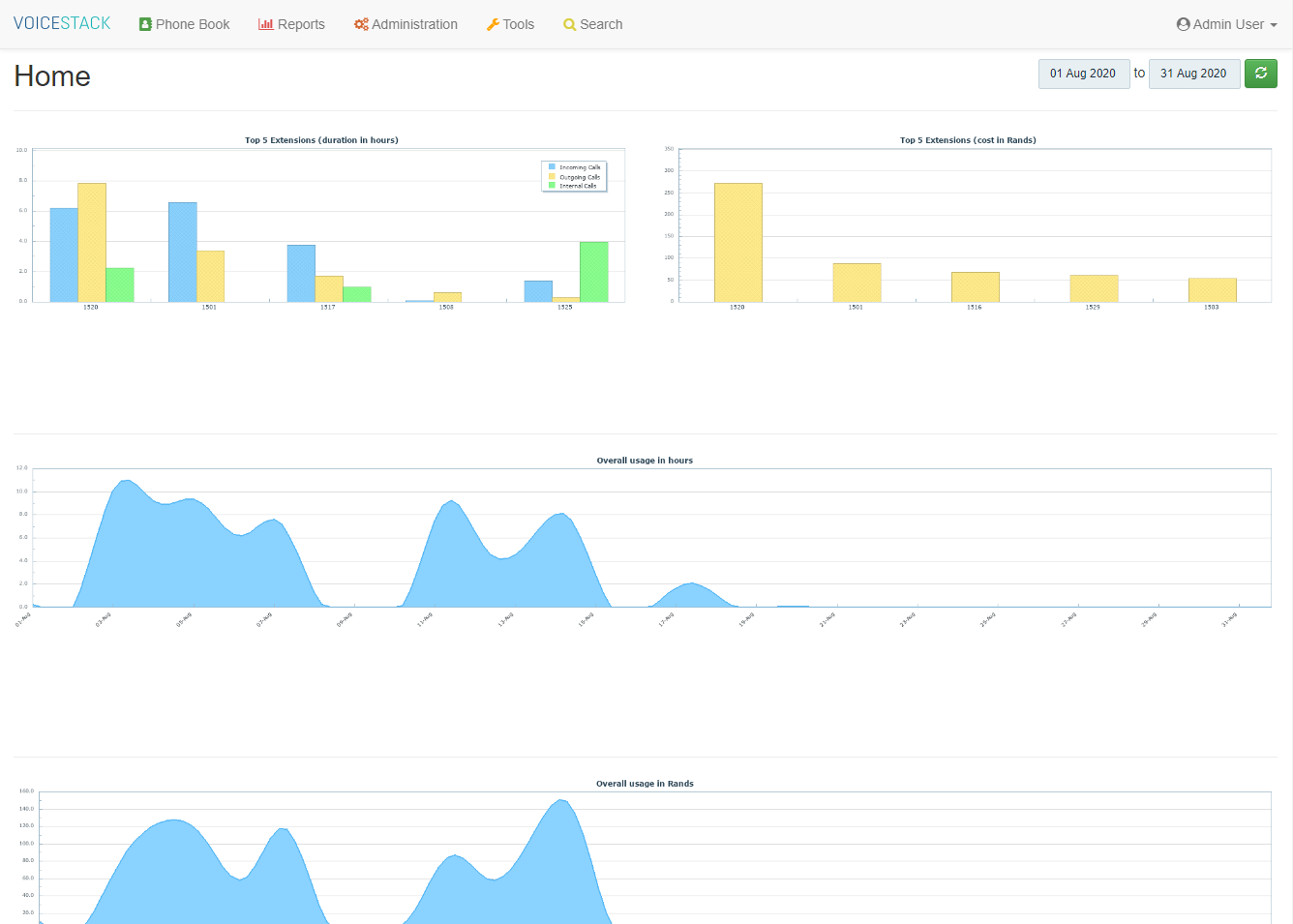This screenshot has width=1293, height=924.
Task: Click the Tools wrench icon
Action: click(x=493, y=24)
